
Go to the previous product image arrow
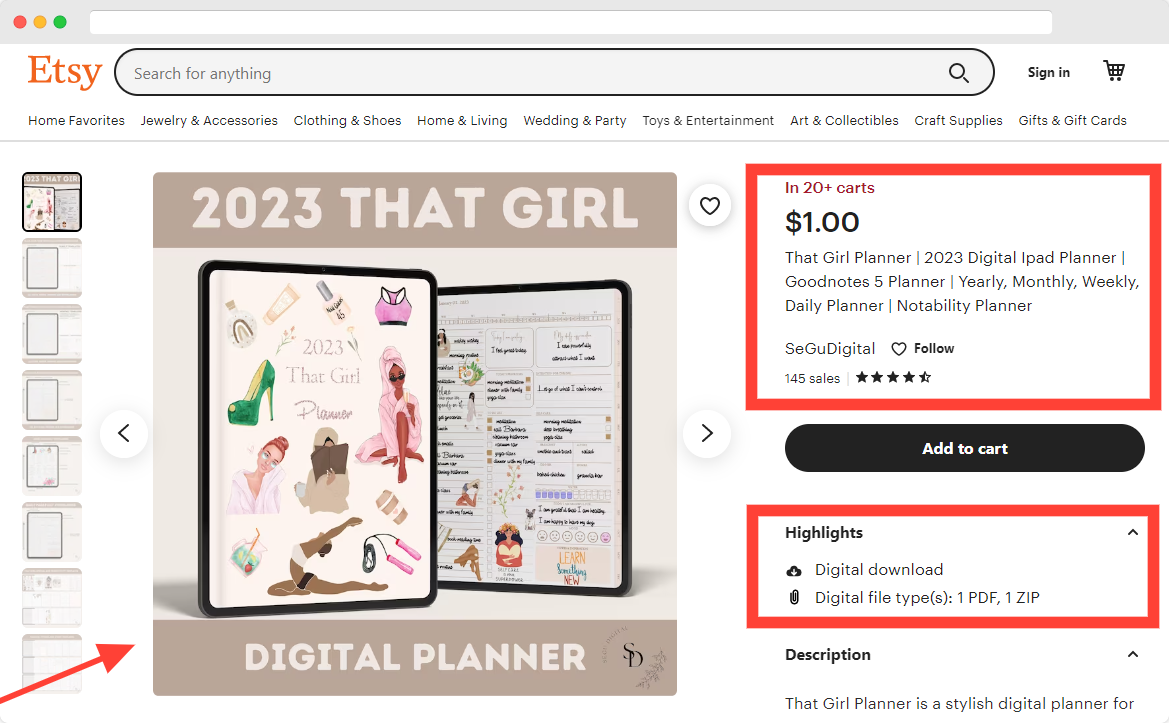[124, 433]
